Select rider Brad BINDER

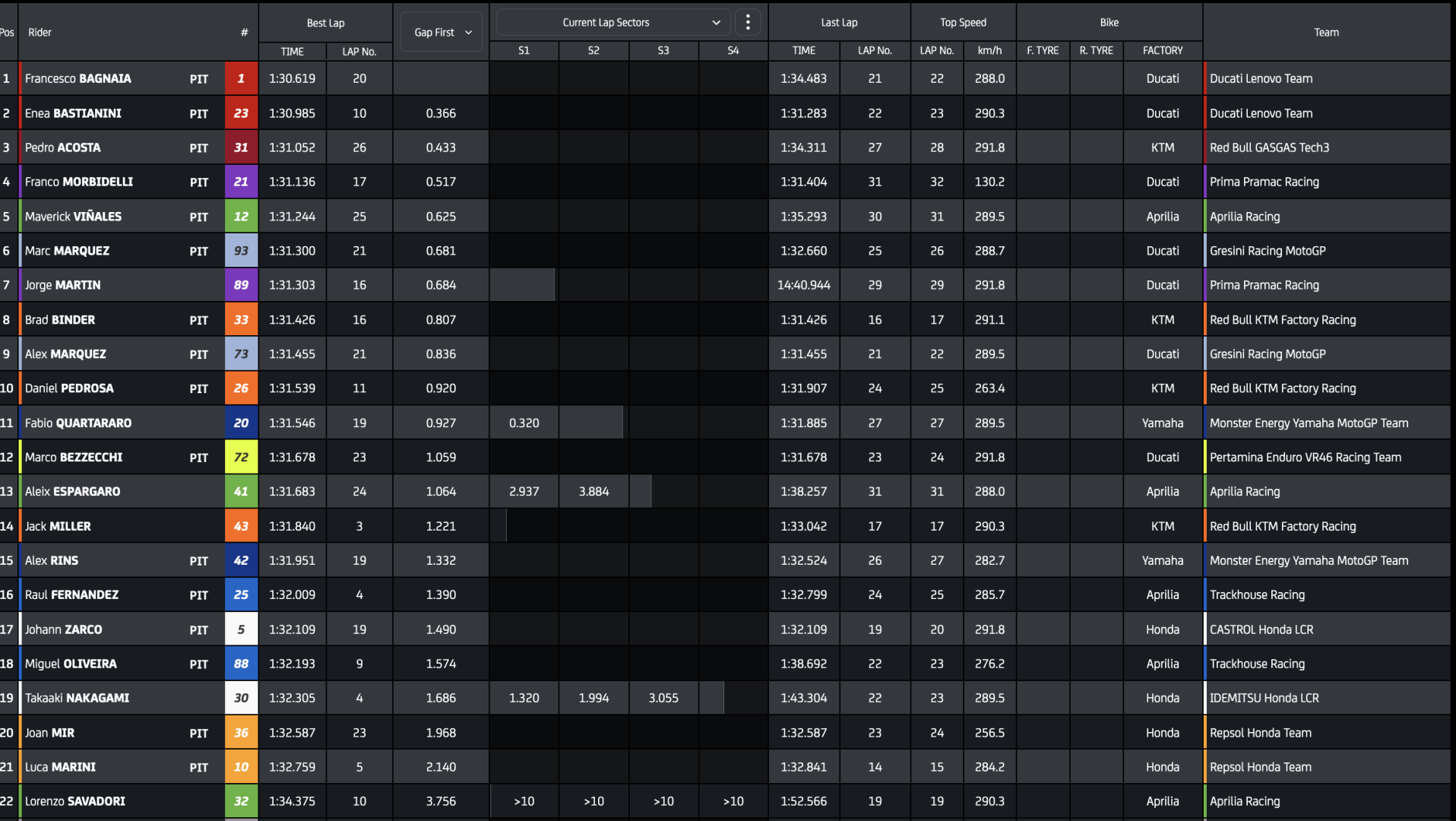click(x=59, y=320)
